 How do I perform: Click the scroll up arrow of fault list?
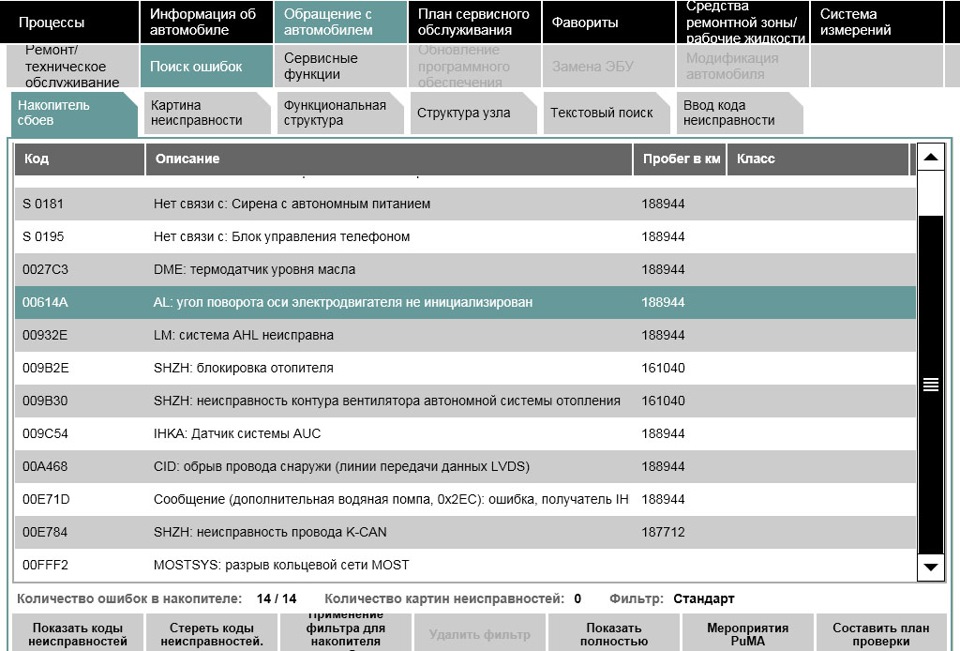point(931,157)
